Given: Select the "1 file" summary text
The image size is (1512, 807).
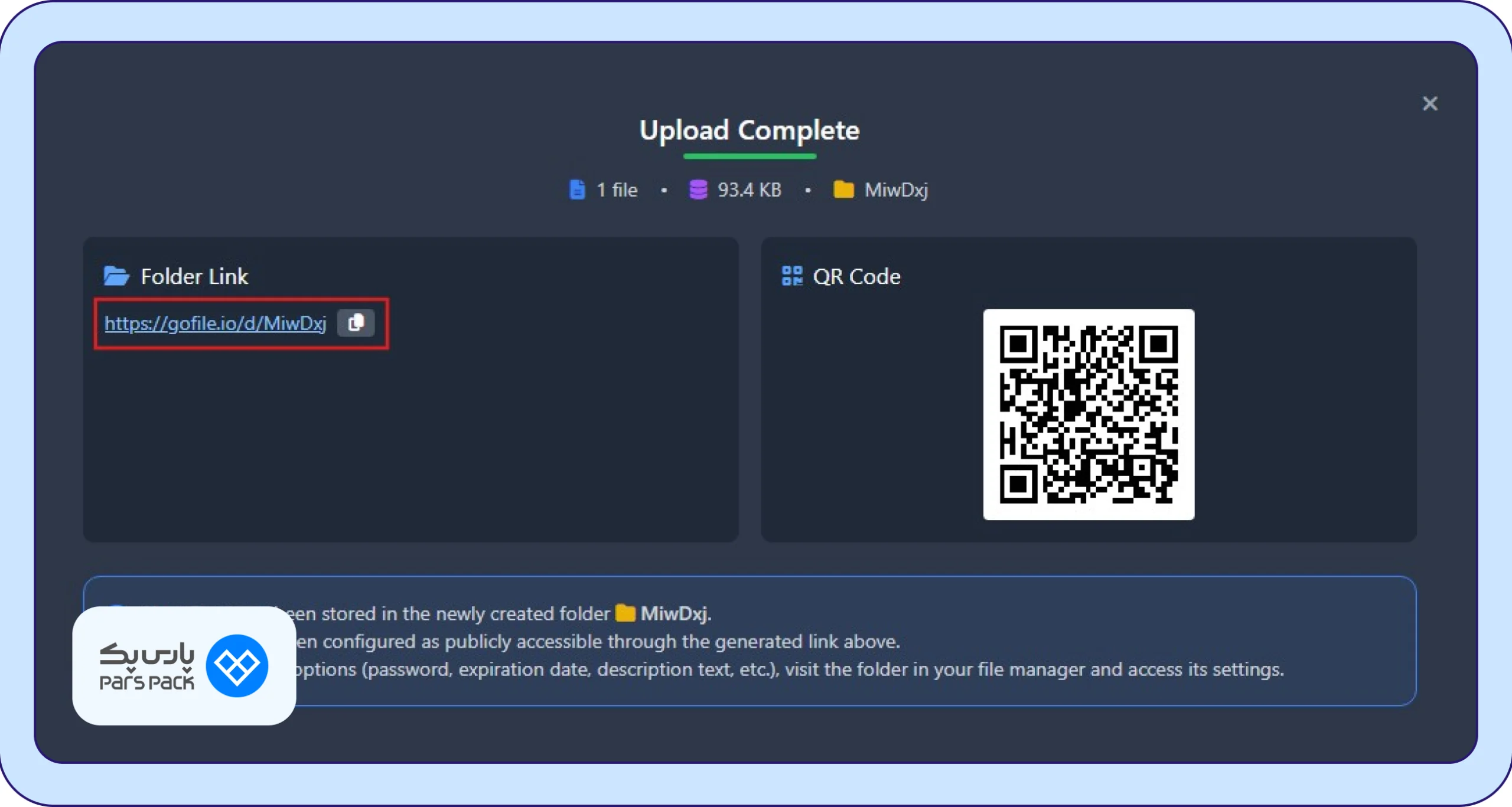Looking at the screenshot, I should coord(617,190).
